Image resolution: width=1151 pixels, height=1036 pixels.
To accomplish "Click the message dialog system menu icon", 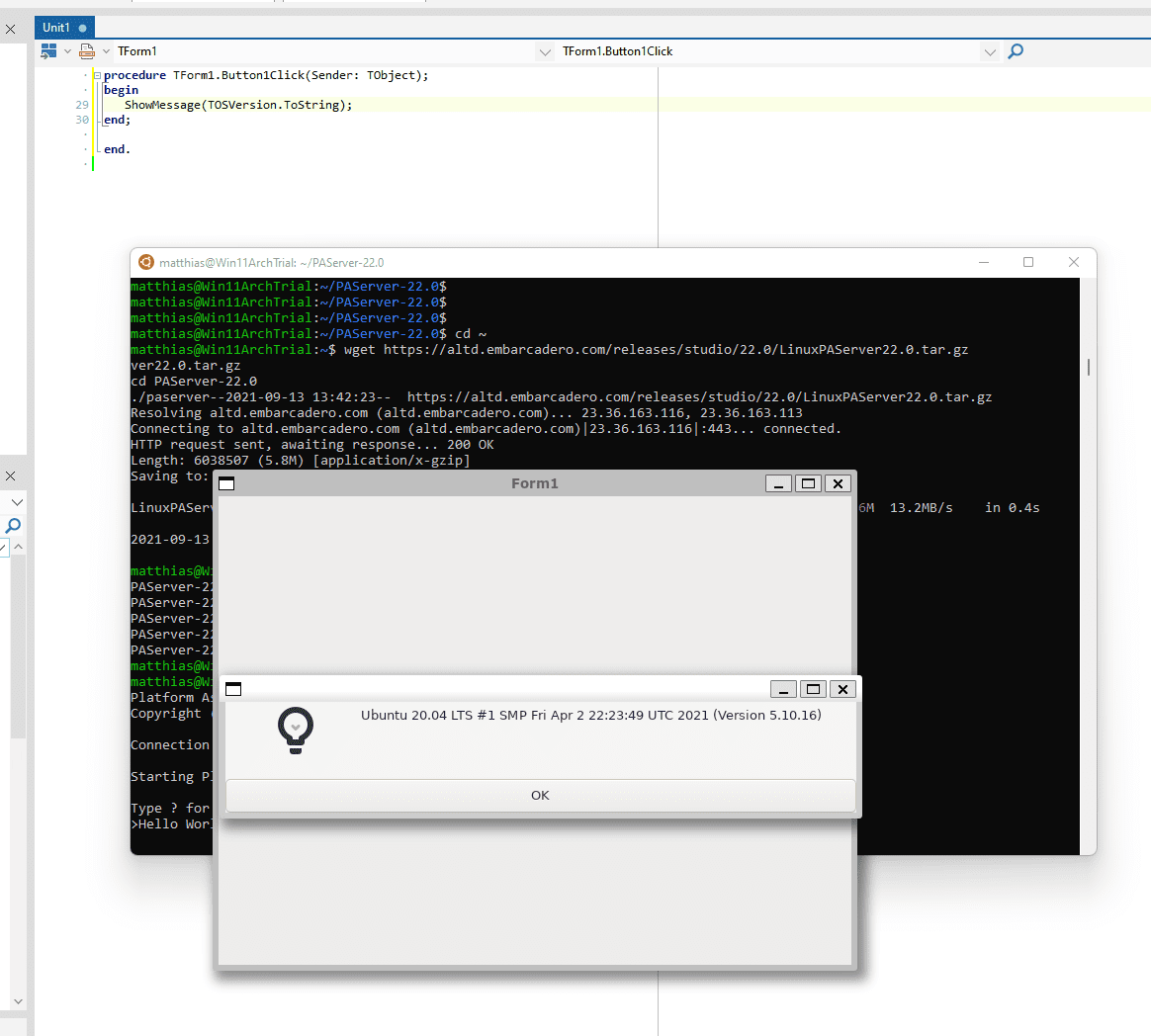I will tap(233, 689).
